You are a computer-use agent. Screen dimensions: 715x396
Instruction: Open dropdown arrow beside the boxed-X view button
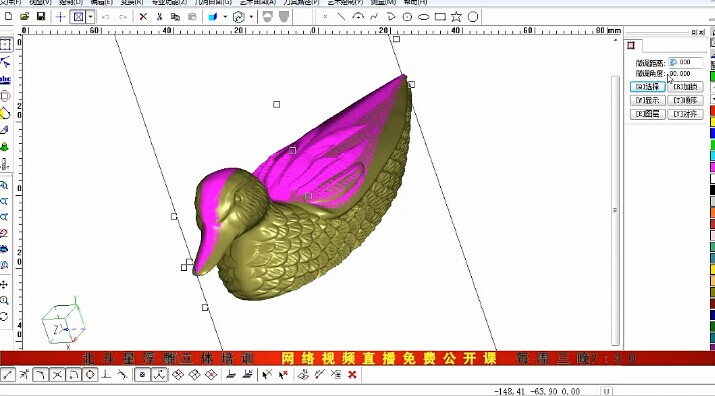(x=90, y=17)
